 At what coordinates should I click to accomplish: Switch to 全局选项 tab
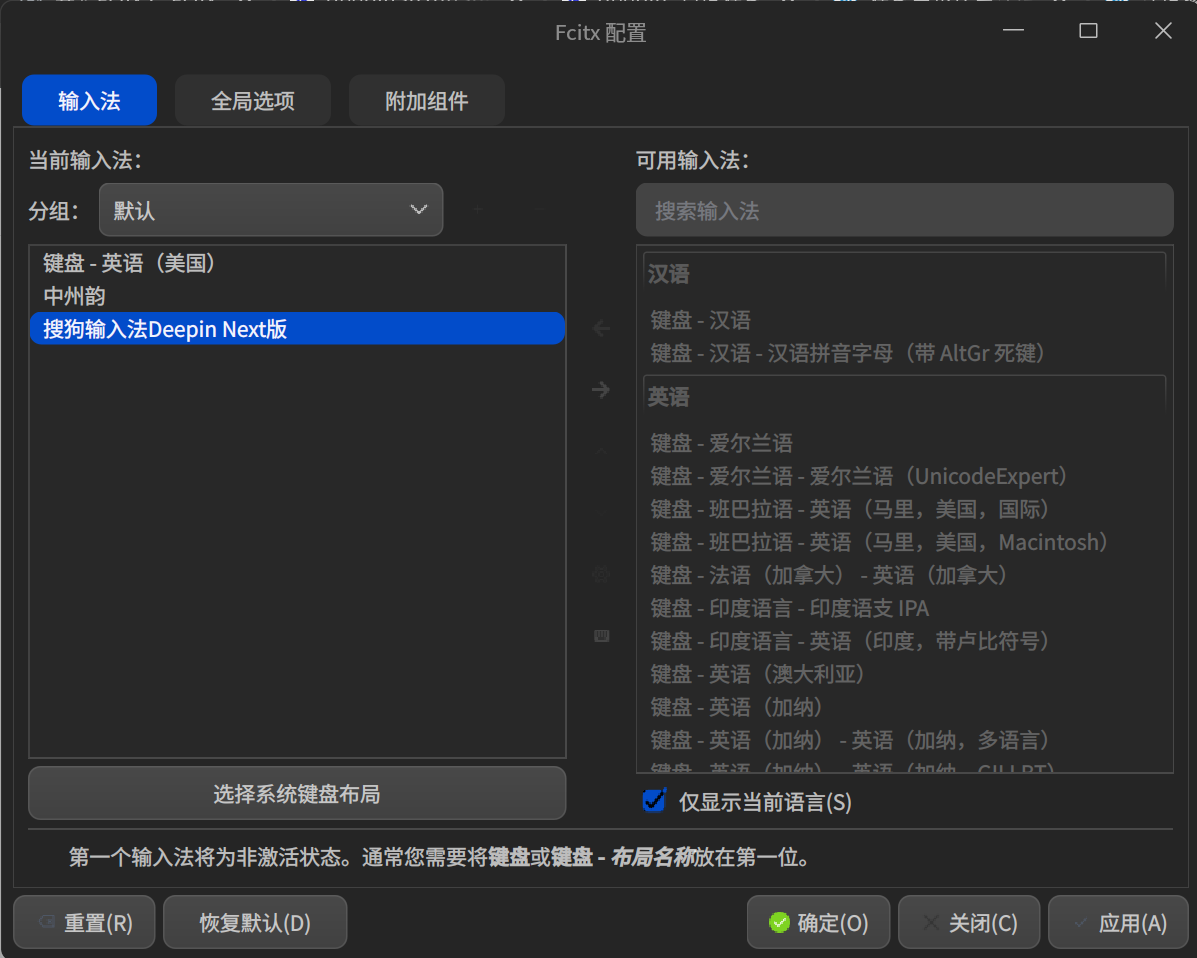(253, 100)
